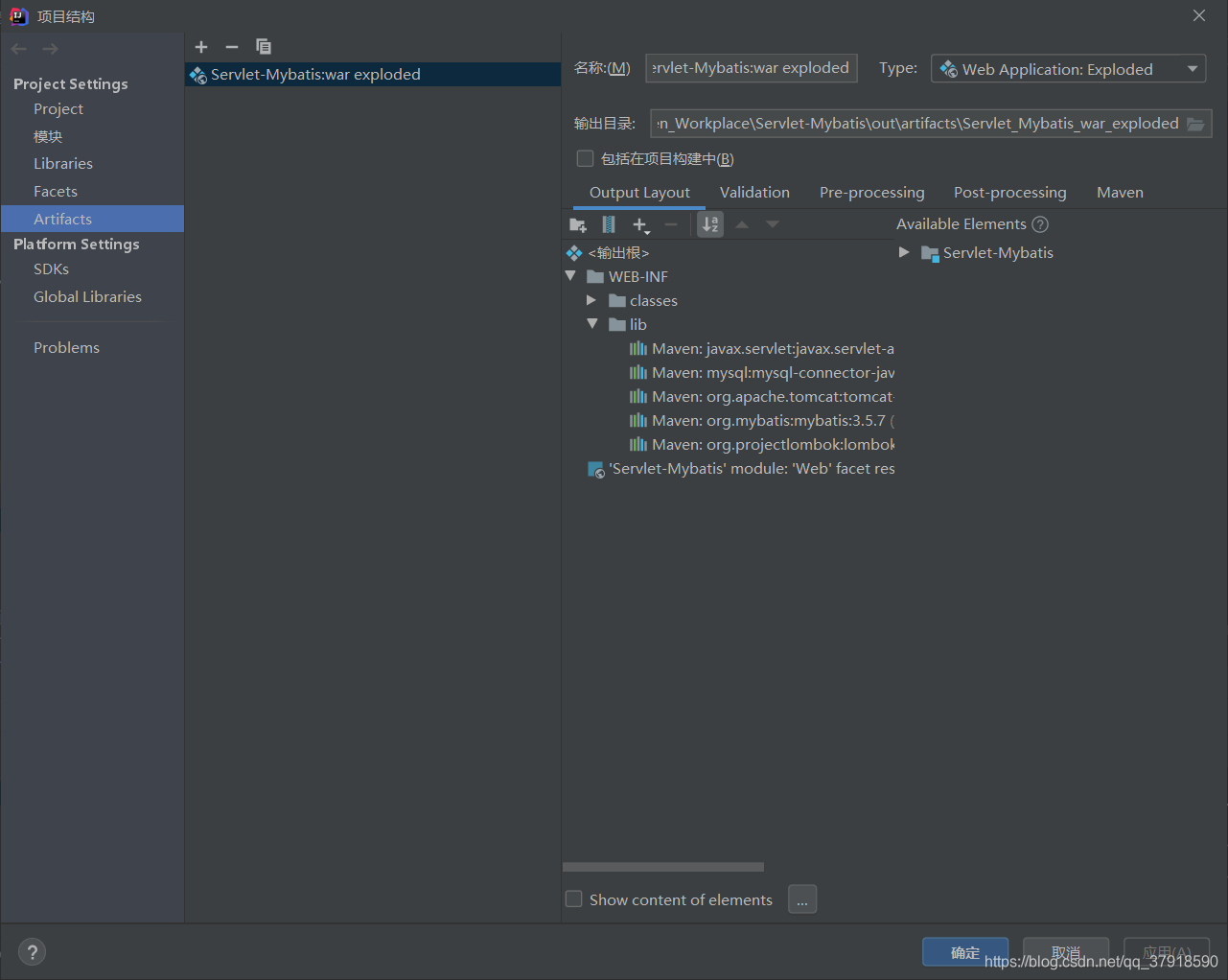Collapse the lib folder
The width and height of the screenshot is (1228, 980).
(591, 324)
